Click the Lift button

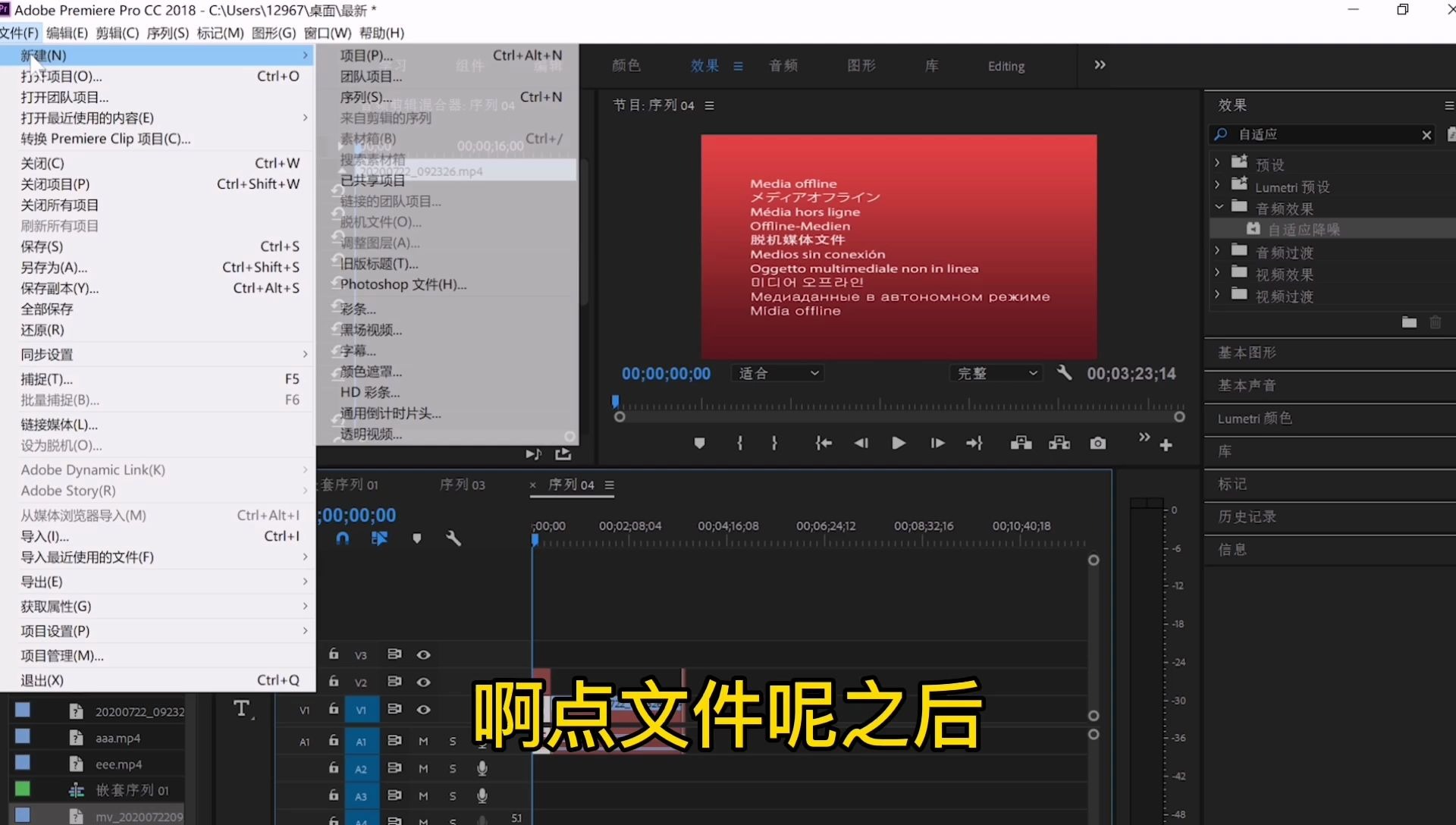(x=1021, y=443)
